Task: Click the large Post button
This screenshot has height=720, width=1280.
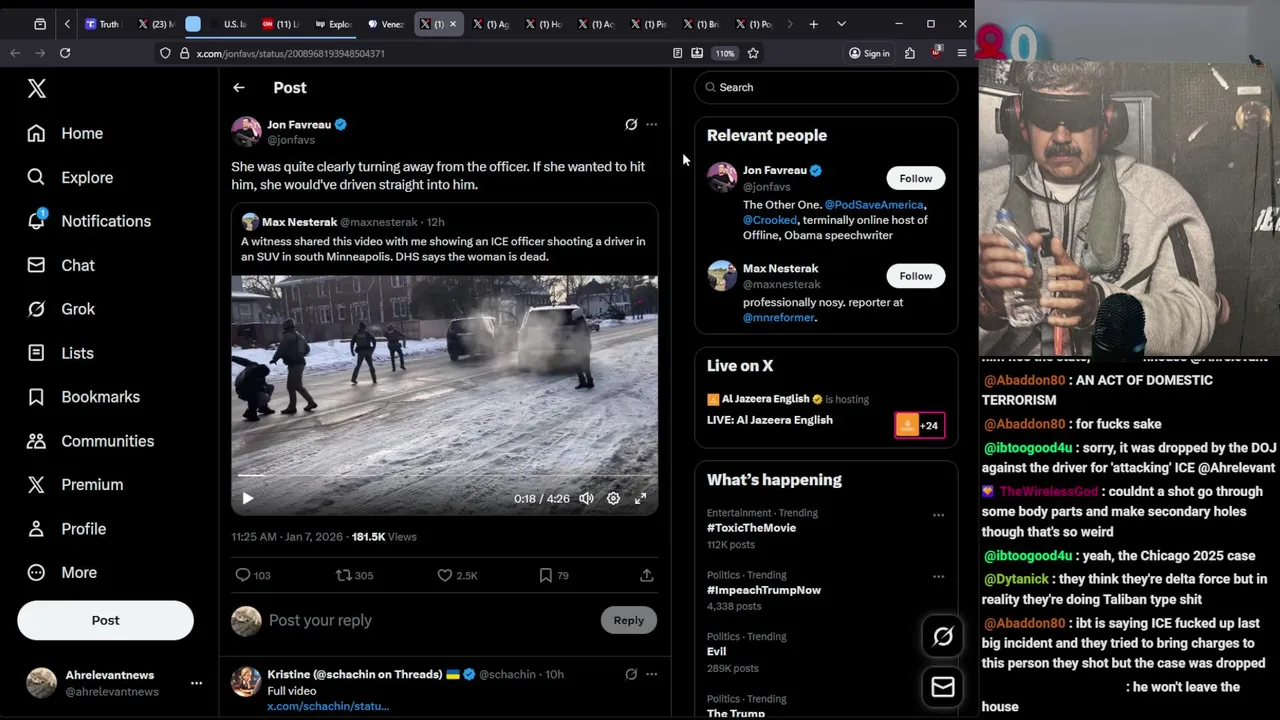Action: click(x=105, y=620)
